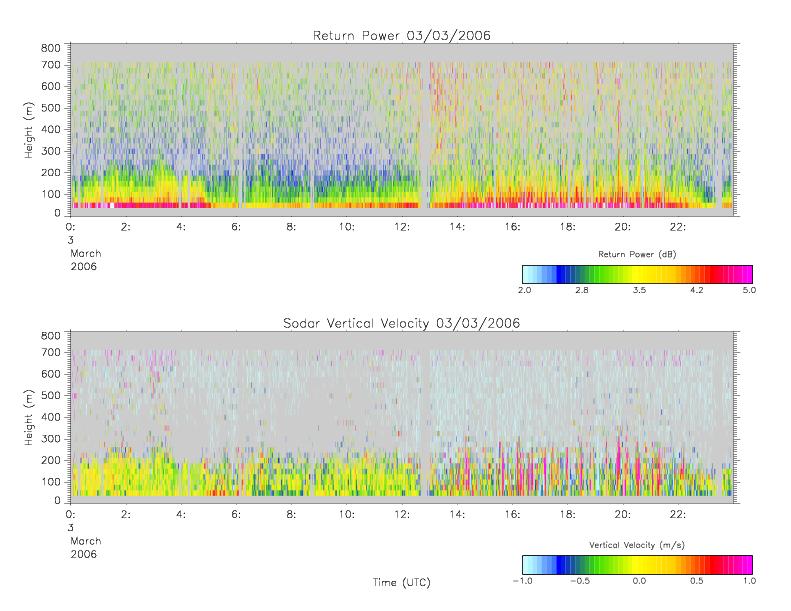Click the Return Power 03/03/2006 plot title
The image size is (791, 611).
pyautogui.click(x=402, y=35)
